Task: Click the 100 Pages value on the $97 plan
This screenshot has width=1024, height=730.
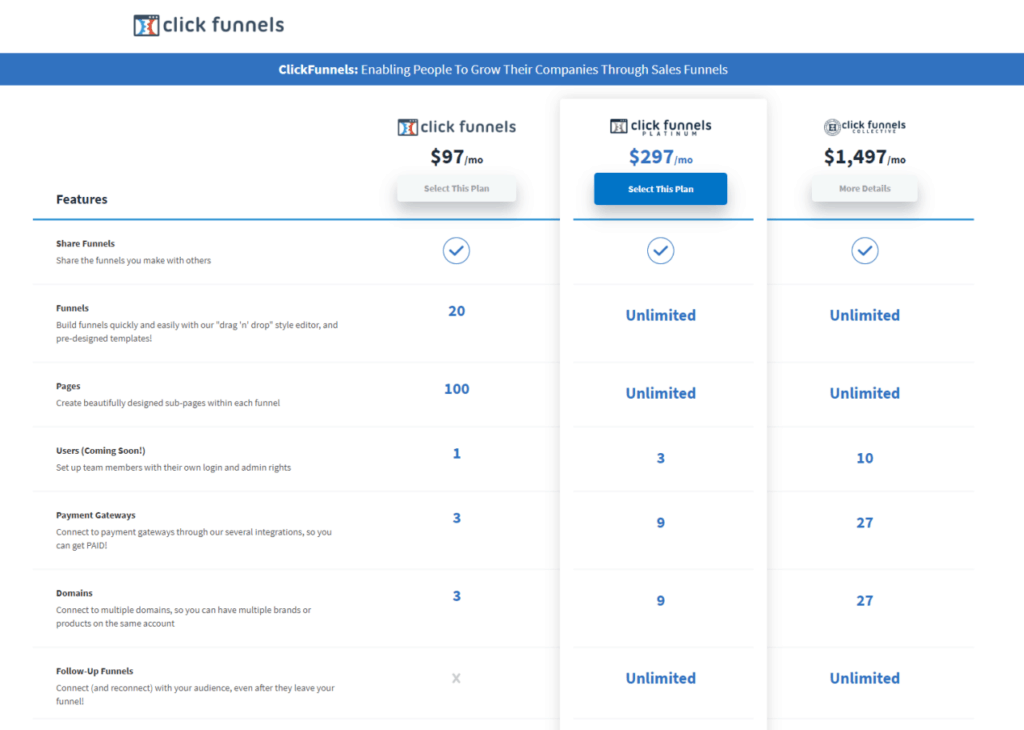Action: point(456,389)
